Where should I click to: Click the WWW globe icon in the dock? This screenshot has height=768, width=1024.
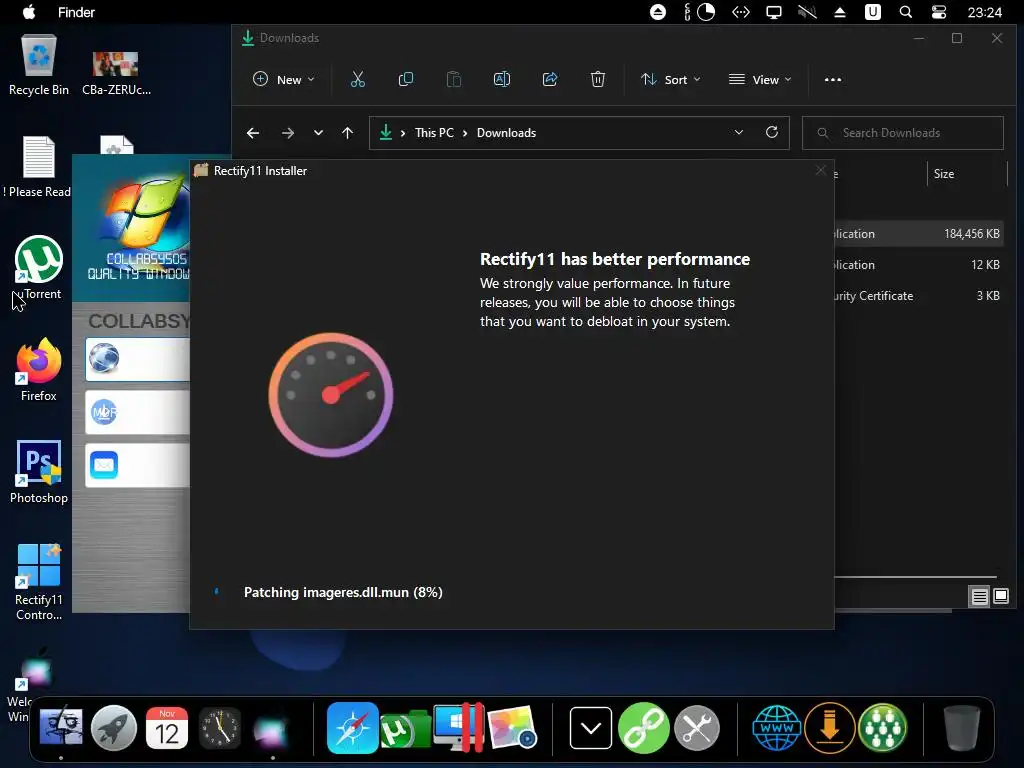coord(776,728)
